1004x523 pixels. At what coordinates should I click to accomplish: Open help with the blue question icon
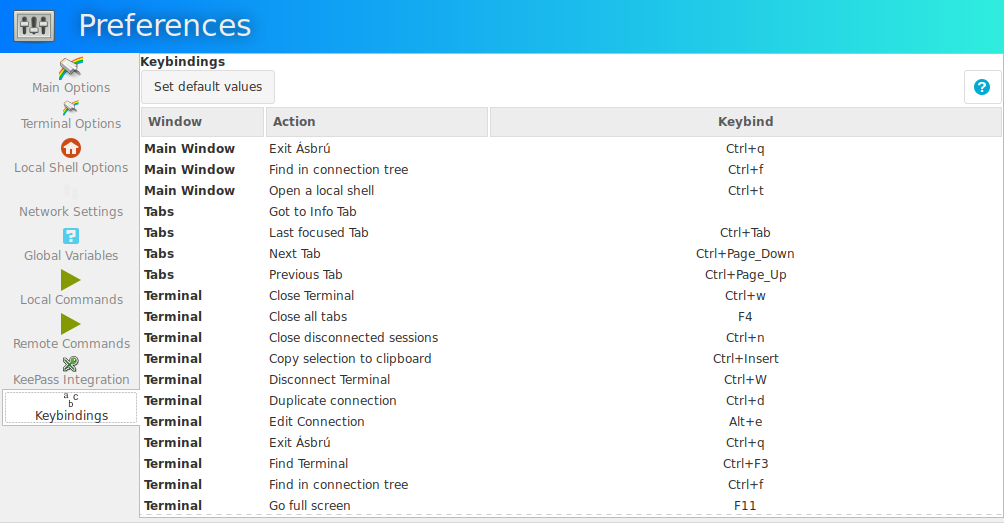coord(982,87)
